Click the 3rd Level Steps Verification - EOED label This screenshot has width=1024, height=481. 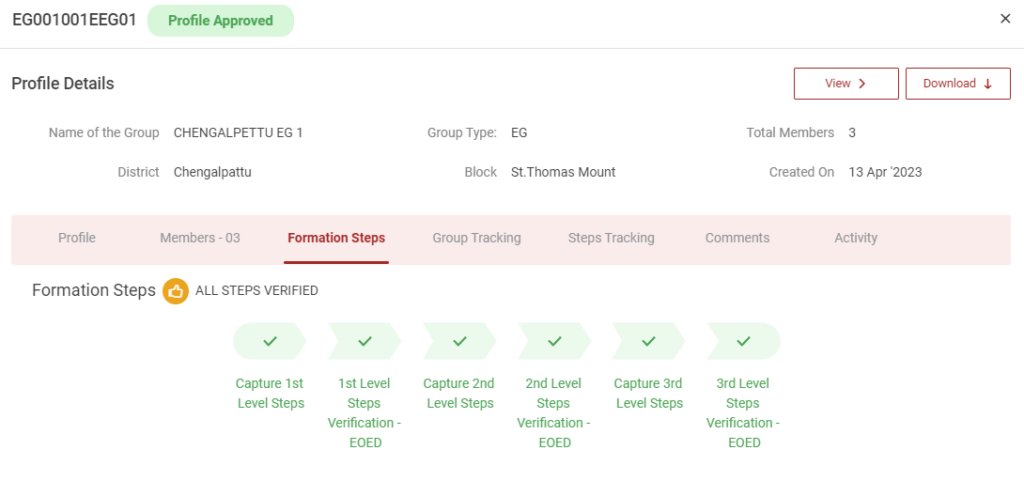tap(743, 412)
